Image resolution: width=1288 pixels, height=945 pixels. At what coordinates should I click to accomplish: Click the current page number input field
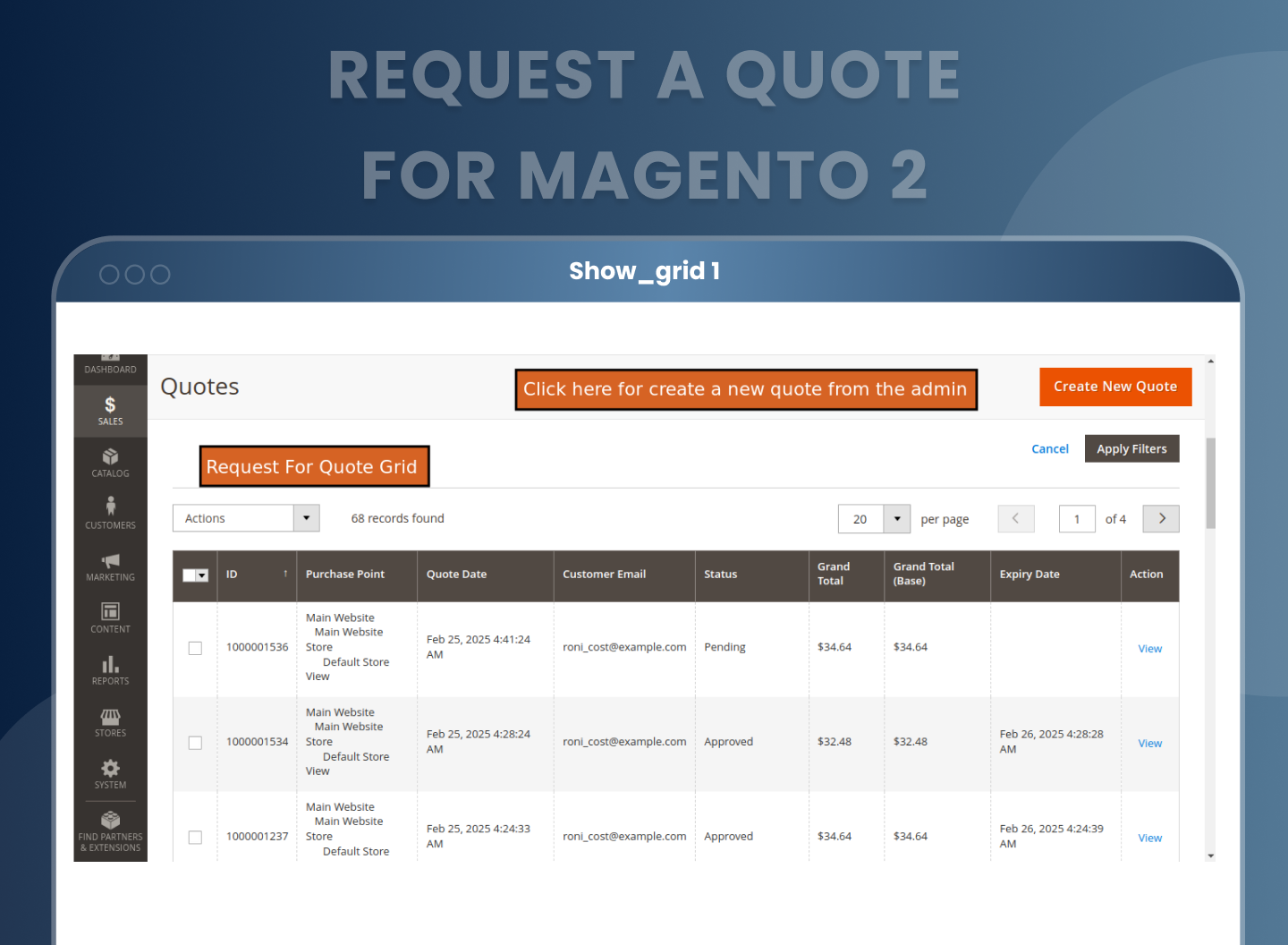point(1077,519)
